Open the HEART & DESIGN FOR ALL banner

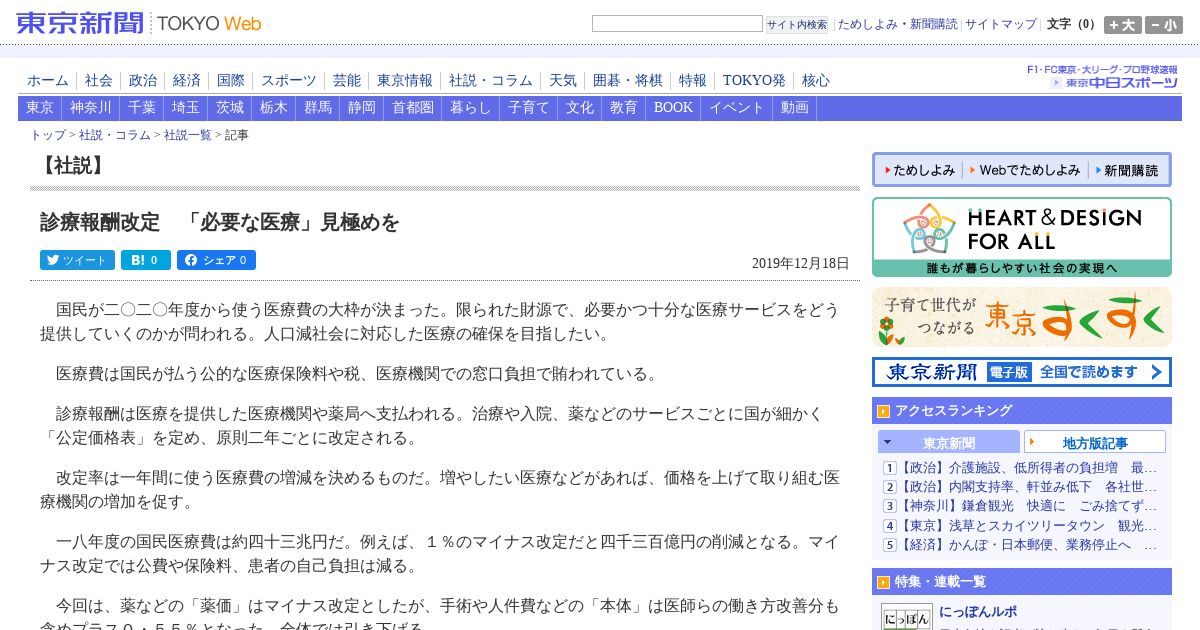tap(1021, 237)
